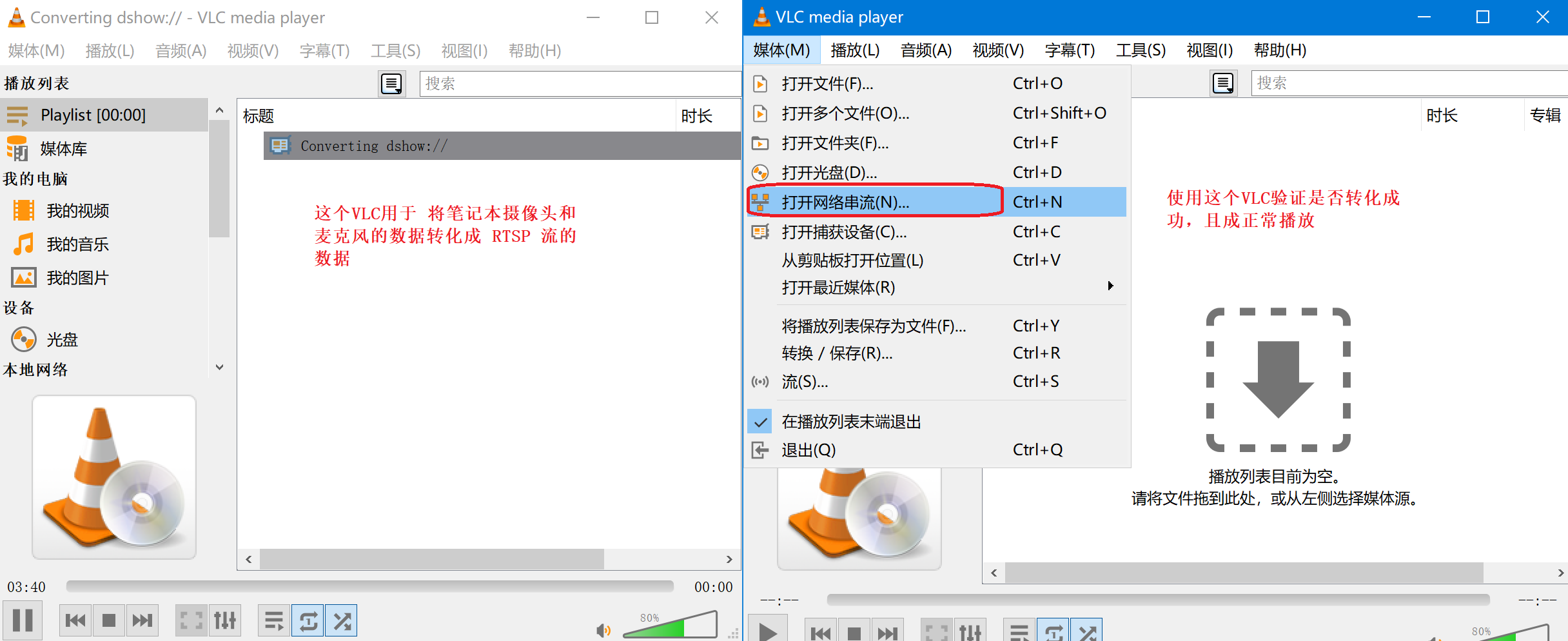The image size is (1568, 641).
Task: Select Playlist [00:00] in the sidebar
Action: pos(104,115)
